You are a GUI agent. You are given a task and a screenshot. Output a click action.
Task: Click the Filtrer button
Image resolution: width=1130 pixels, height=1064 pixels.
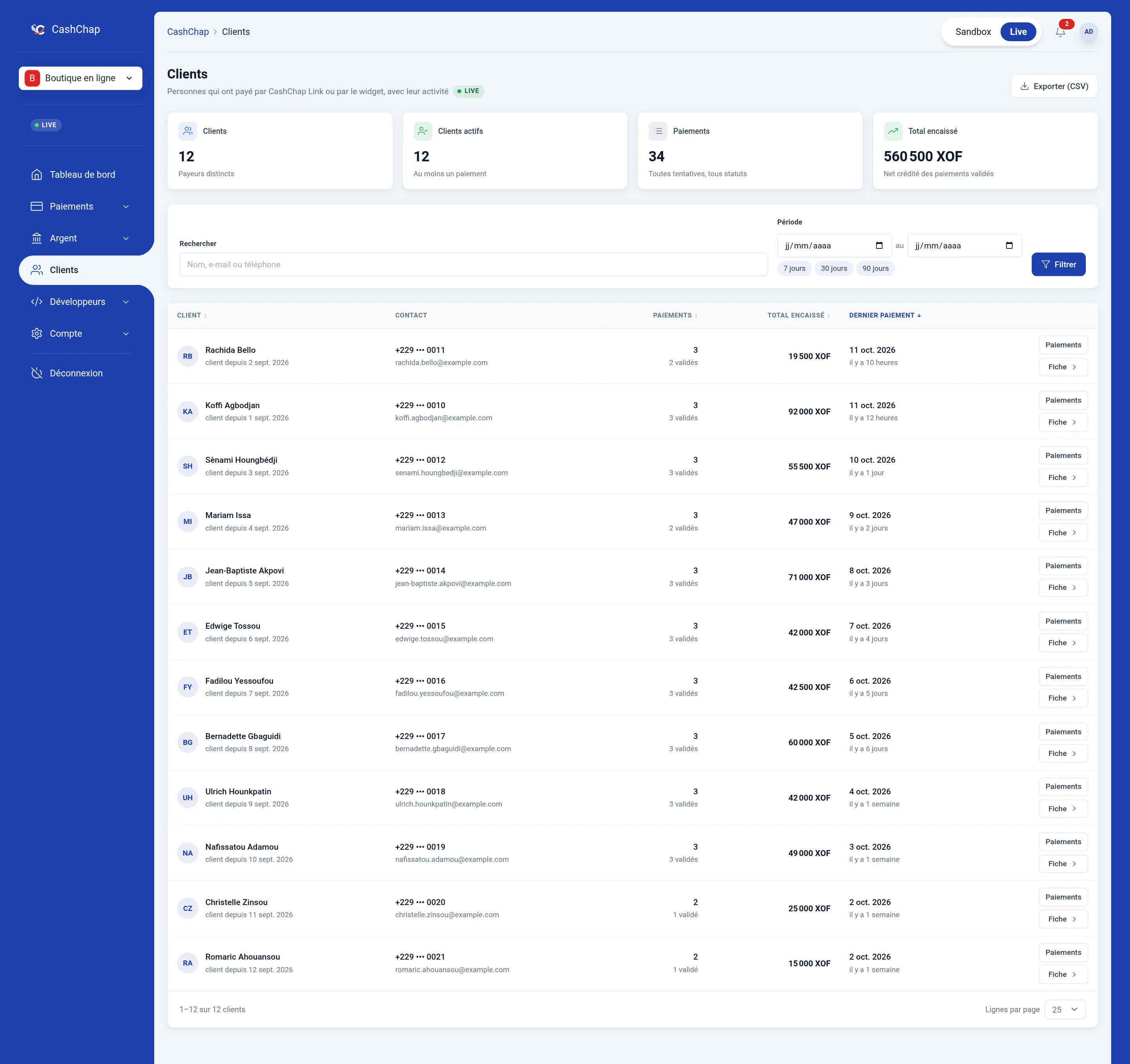click(1058, 265)
